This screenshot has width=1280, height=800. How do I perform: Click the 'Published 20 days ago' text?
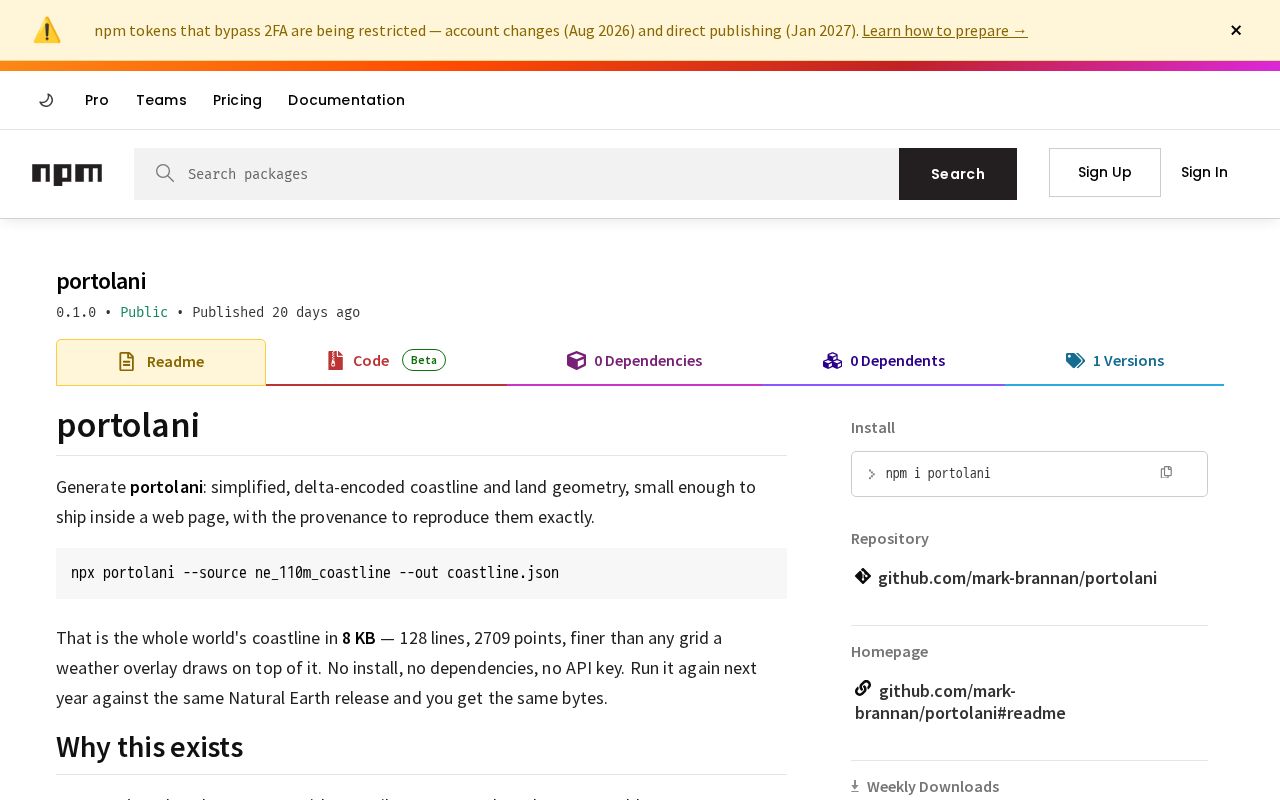point(276,312)
